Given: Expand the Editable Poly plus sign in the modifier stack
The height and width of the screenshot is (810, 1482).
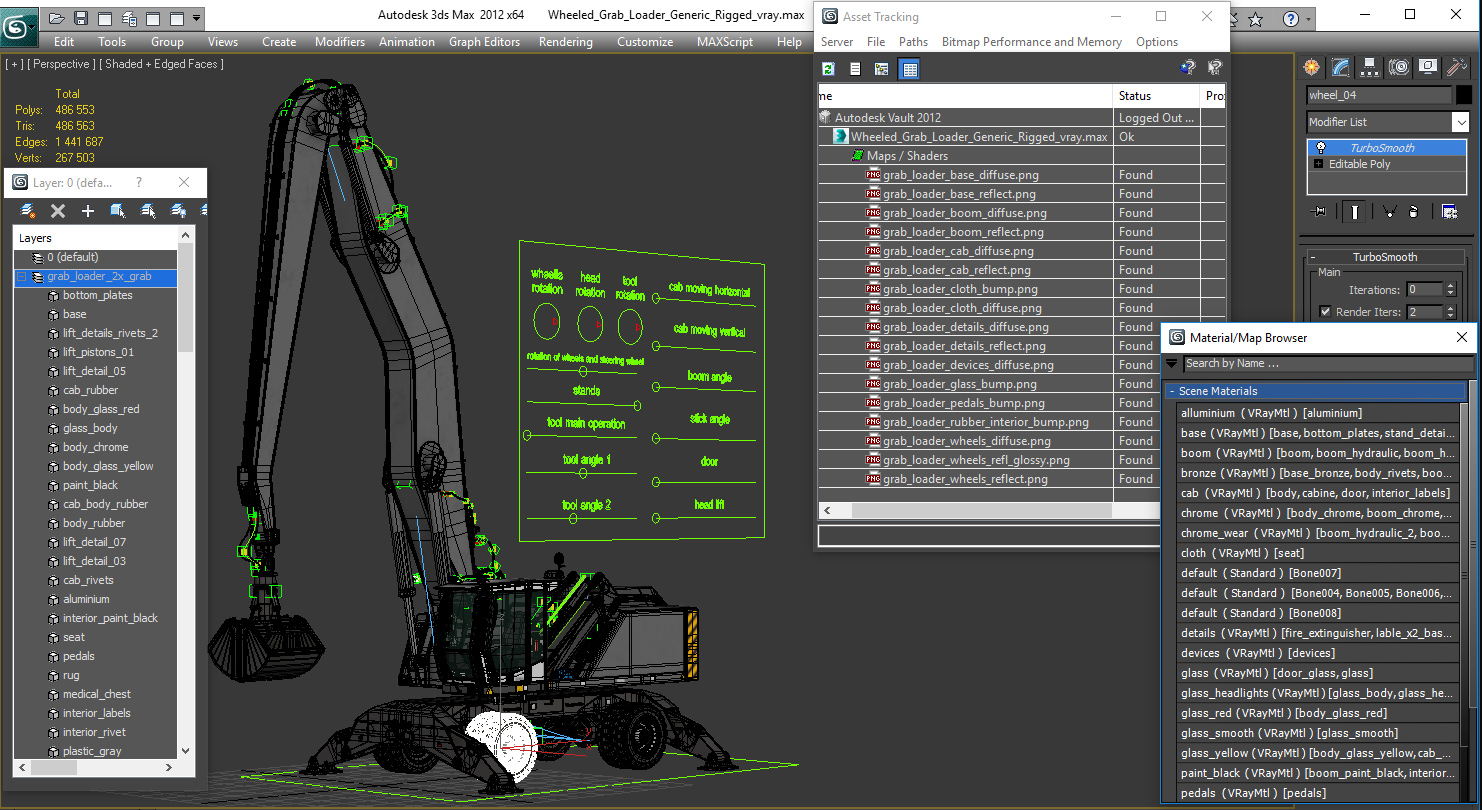Looking at the screenshot, I should tap(1318, 164).
